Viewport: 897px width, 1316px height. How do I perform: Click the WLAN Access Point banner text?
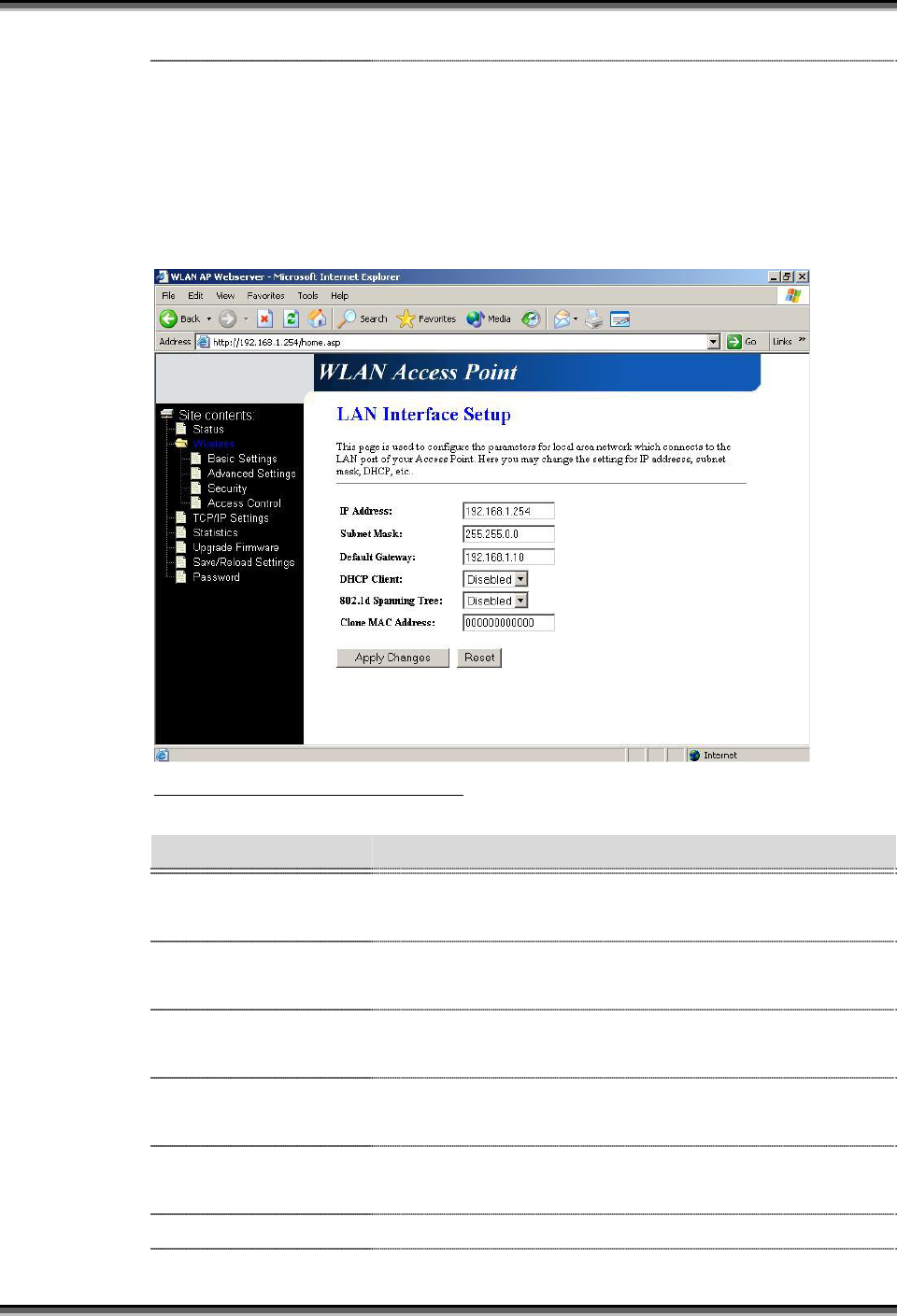418,372
